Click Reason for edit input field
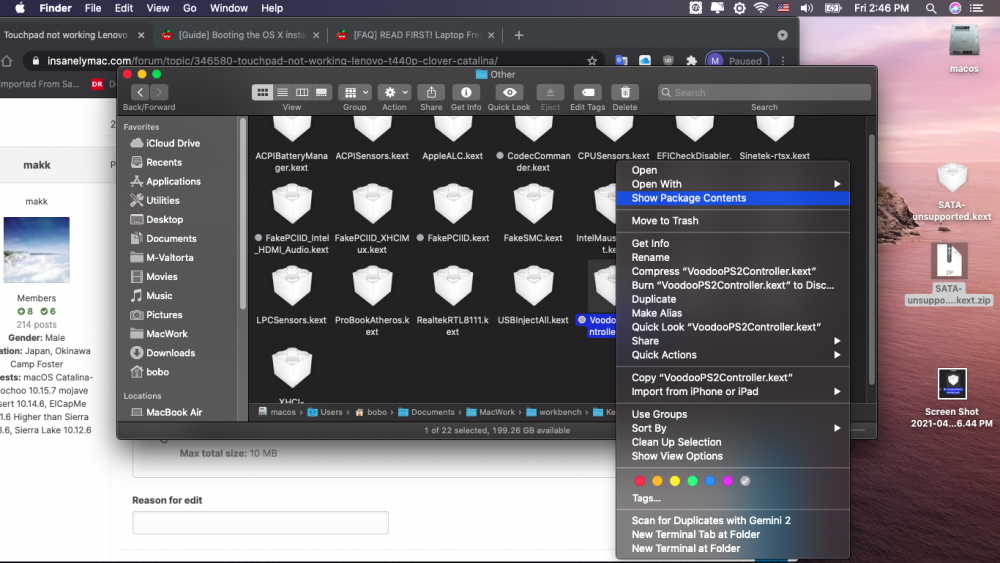This screenshot has width=1000, height=563. pyautogui.click(x=260, y=523)
